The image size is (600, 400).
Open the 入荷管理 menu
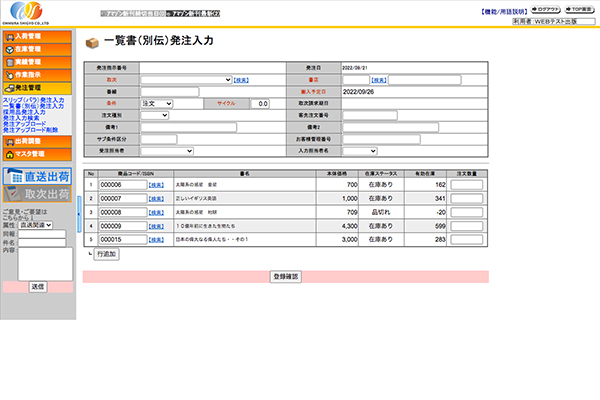(x=37, y=37)
